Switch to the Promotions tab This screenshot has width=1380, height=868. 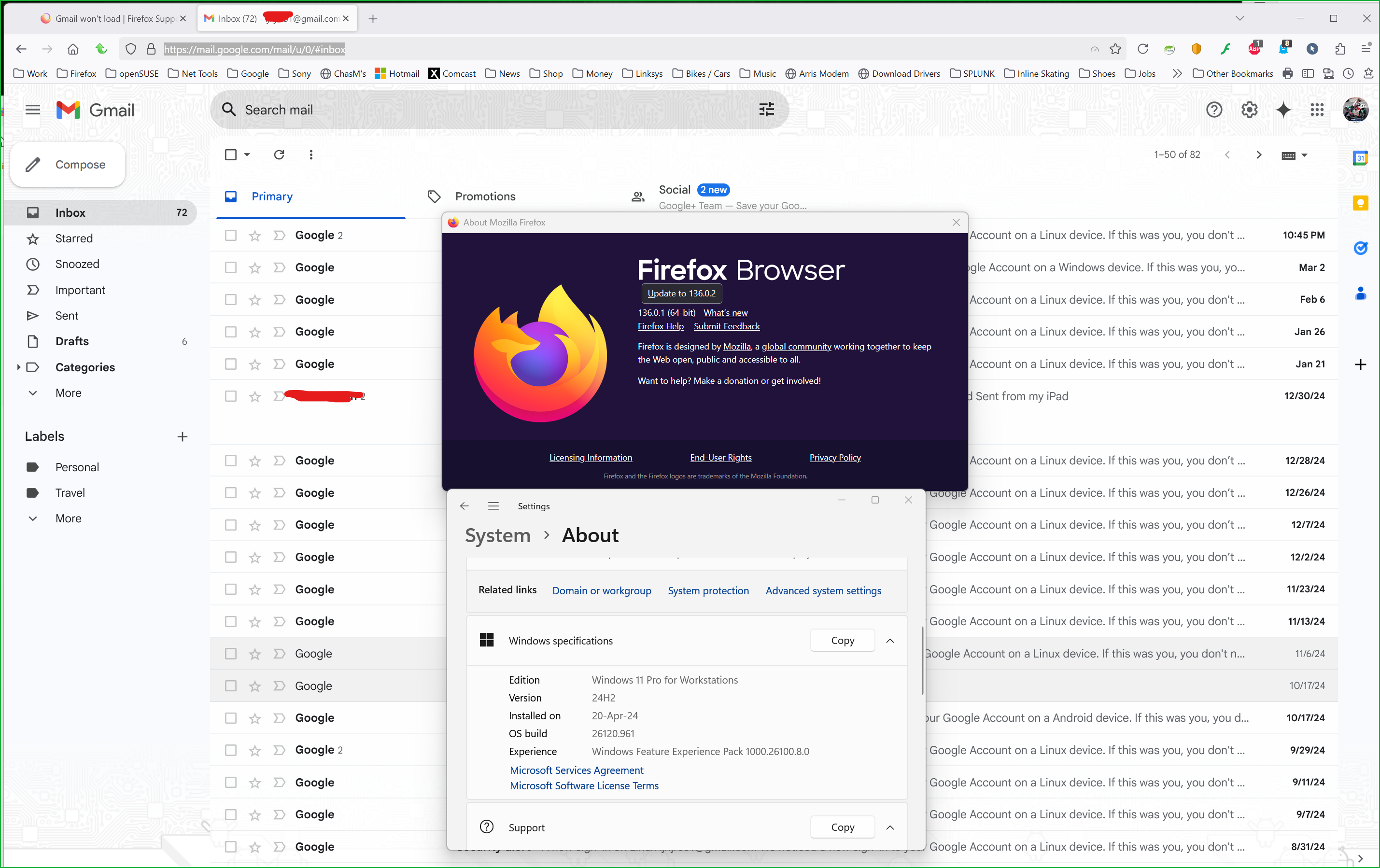pyautogui.click(x=485, y=196)
